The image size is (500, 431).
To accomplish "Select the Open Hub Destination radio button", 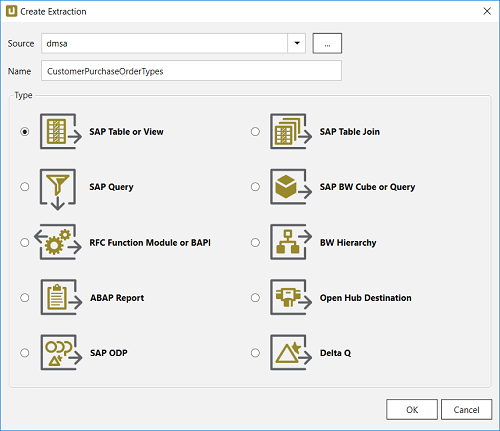I will [255, 298].
